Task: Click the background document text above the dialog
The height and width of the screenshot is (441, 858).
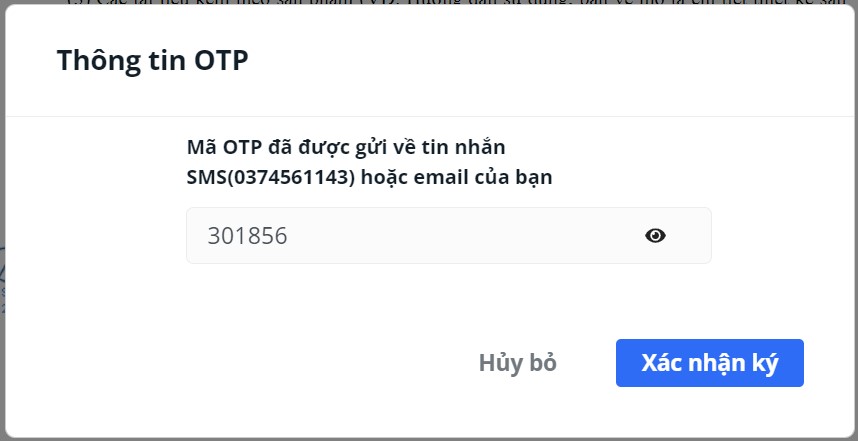Action: (x=460, y=2)
